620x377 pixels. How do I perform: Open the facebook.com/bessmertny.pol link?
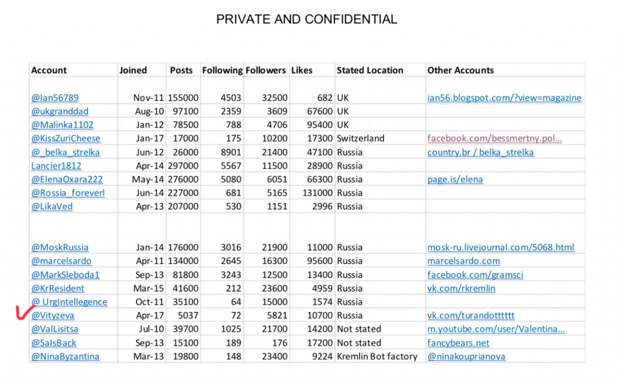[x=494, y=138]
